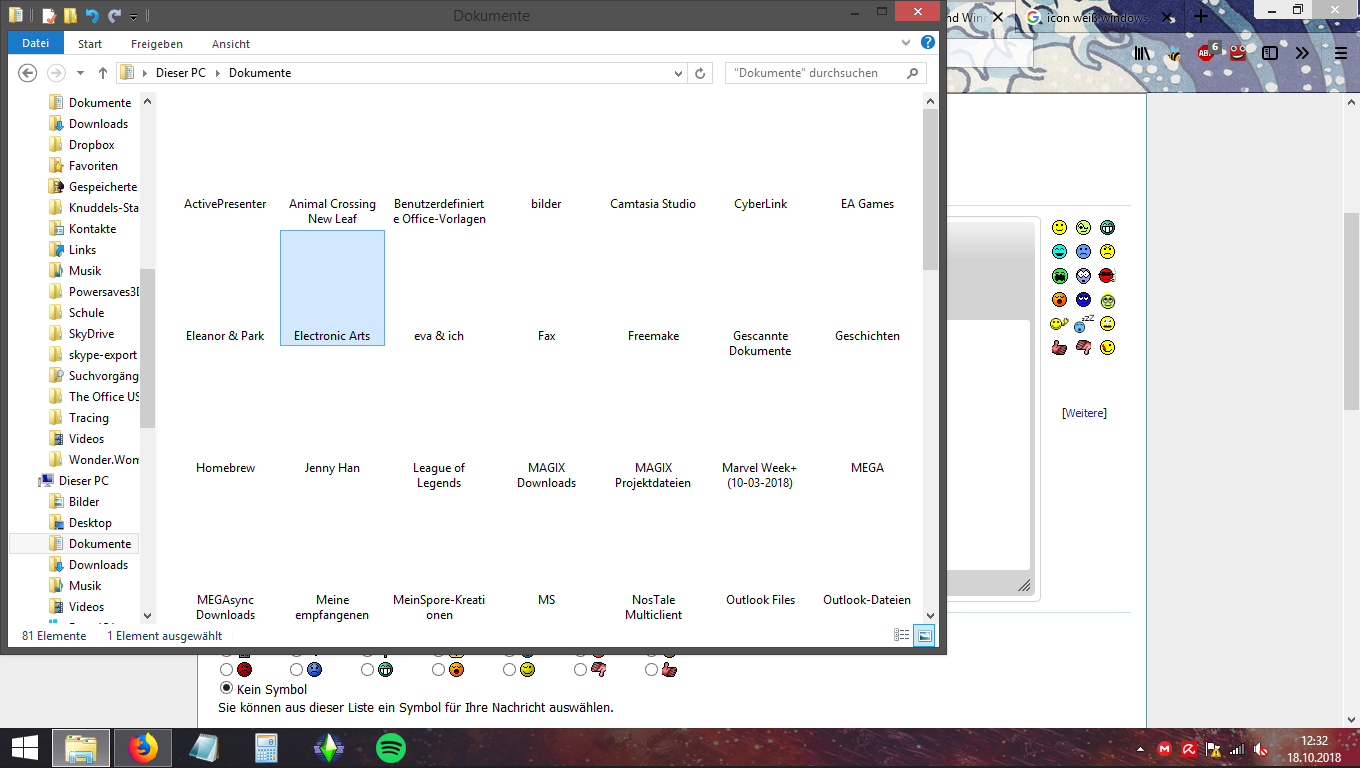Click the Windows Start button
Image resolution: width=1360 pixels, height=768 pixels.
click(24, 747)
